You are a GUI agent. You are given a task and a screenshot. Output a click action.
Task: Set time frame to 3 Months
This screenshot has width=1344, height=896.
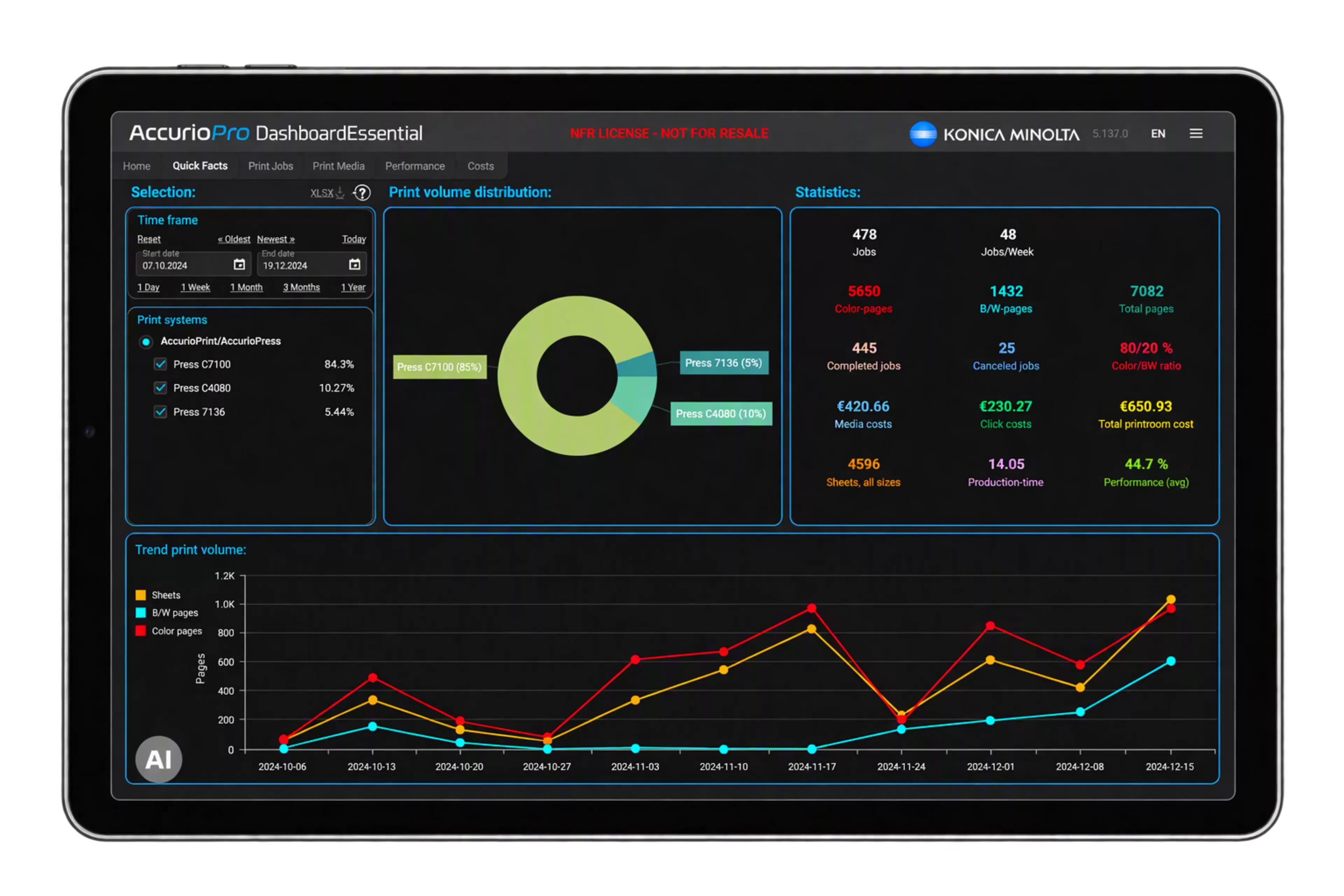[x=301, y=287]
